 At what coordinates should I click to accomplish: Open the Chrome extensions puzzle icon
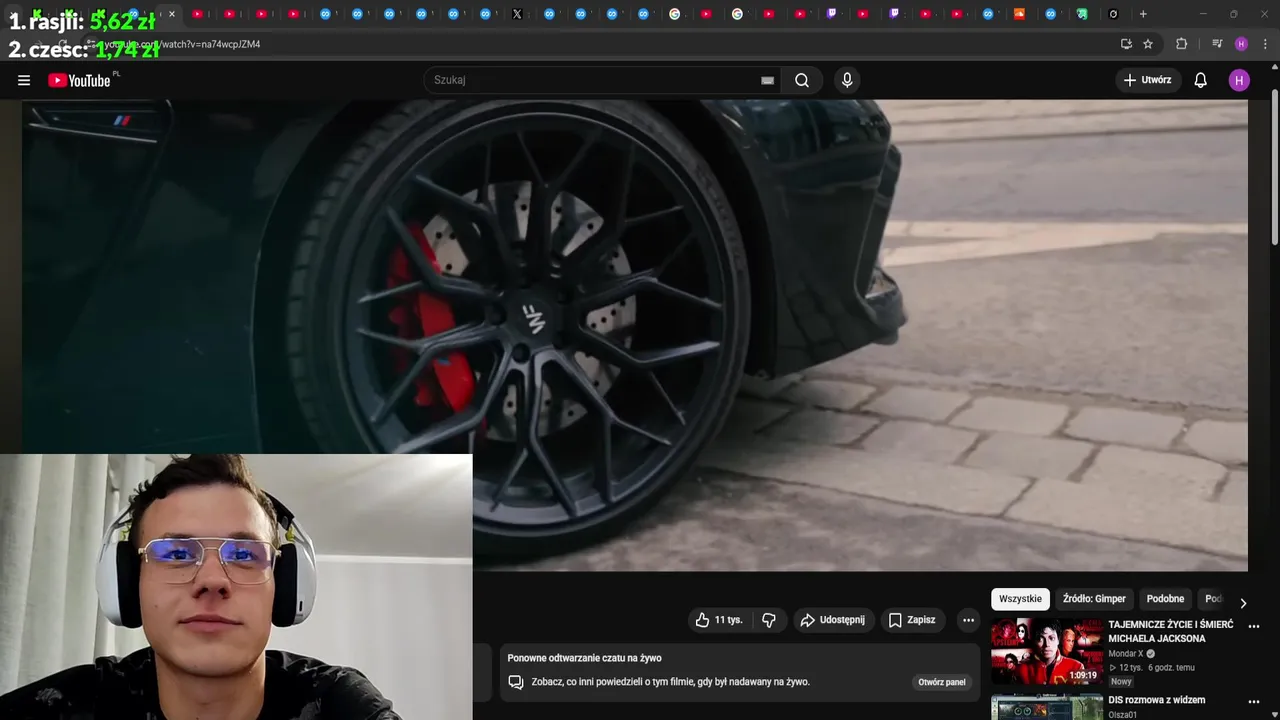pos(1181,44)
